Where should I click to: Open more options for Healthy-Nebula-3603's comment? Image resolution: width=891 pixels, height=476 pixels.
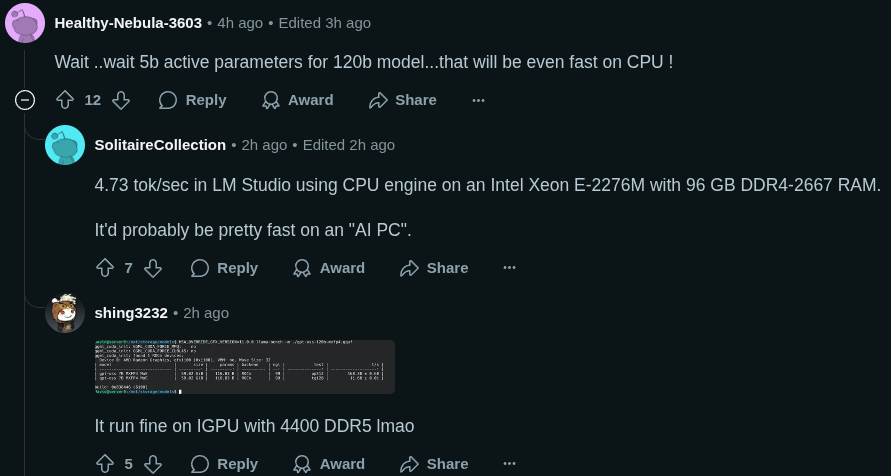tap(478, 100)
